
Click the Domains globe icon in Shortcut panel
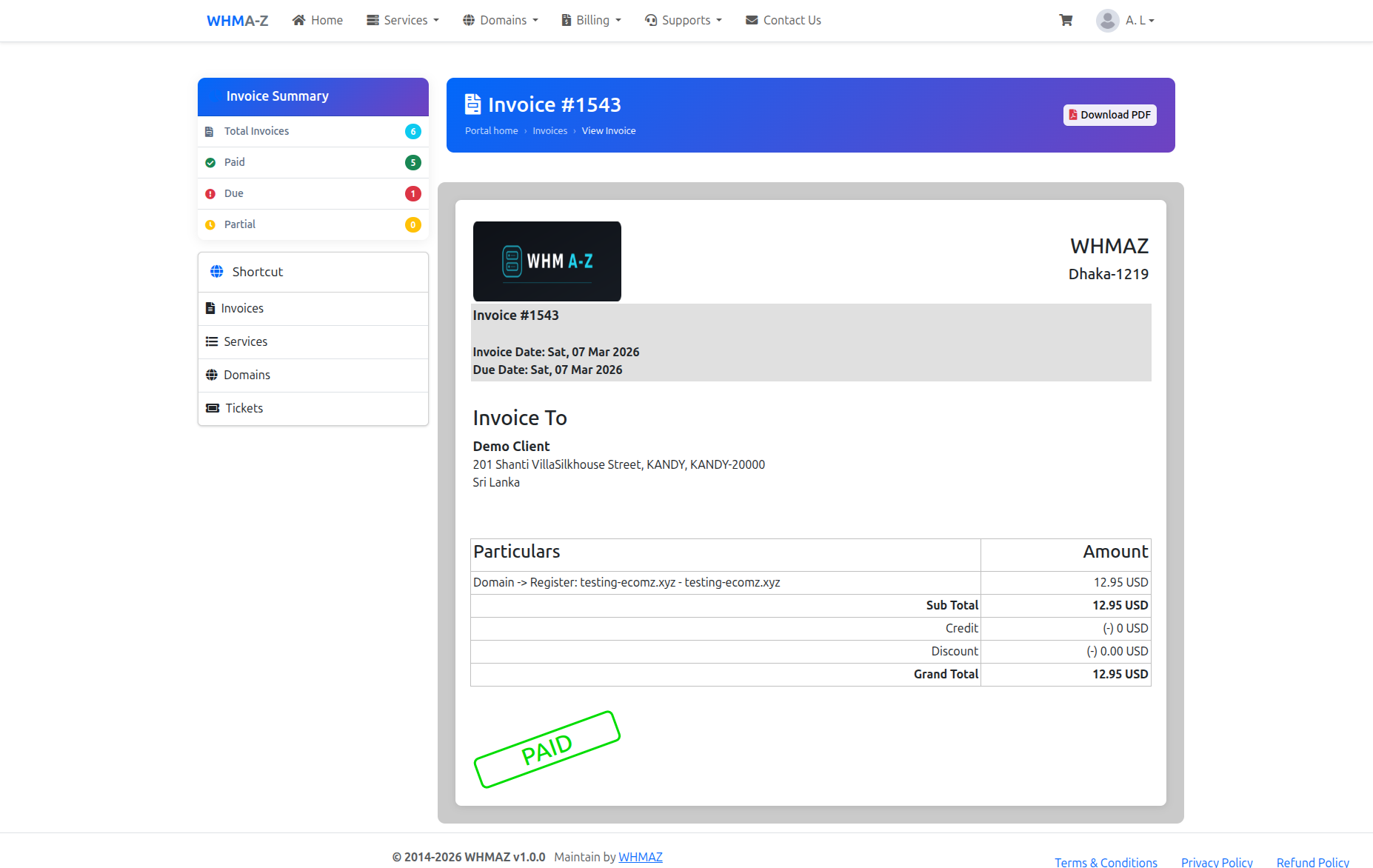211,375
